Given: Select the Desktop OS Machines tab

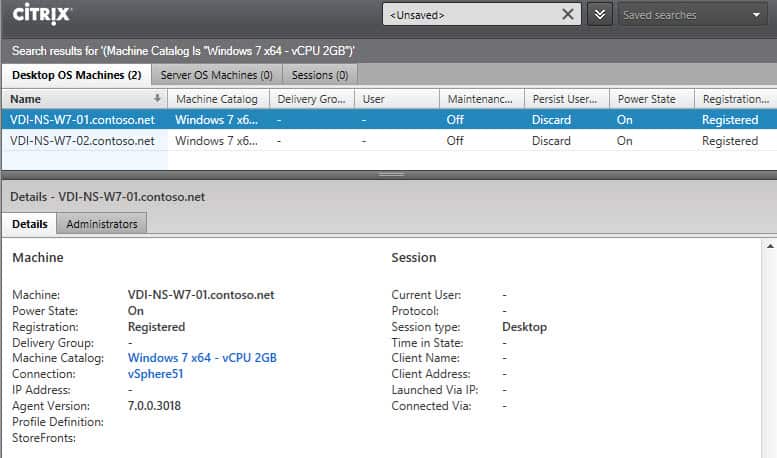Looking at the screenshot, I should tap(76, 75).
